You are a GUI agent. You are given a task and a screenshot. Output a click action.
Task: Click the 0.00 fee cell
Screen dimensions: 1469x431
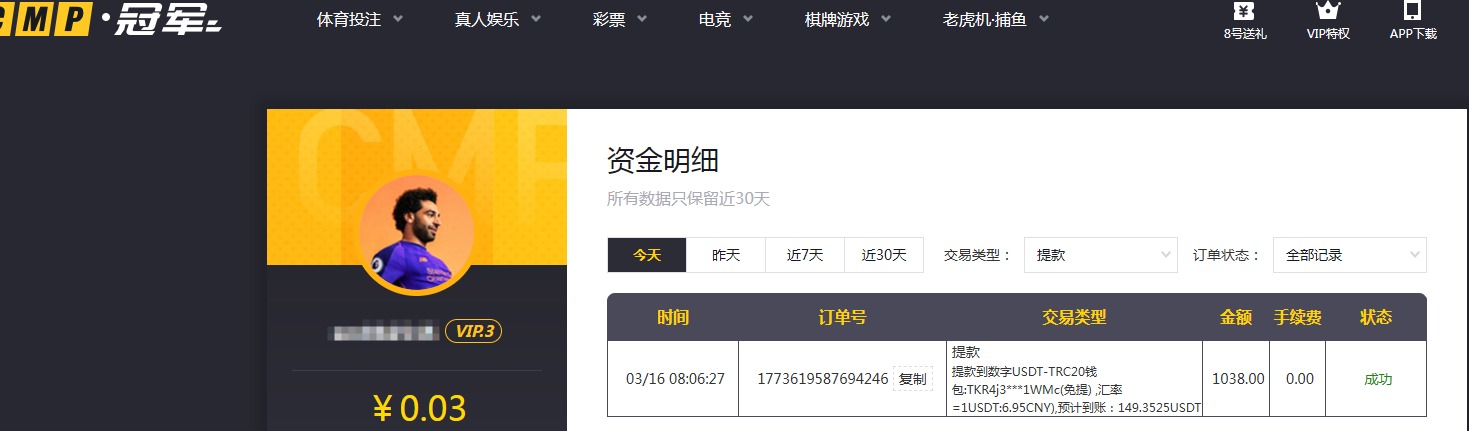1299,379
